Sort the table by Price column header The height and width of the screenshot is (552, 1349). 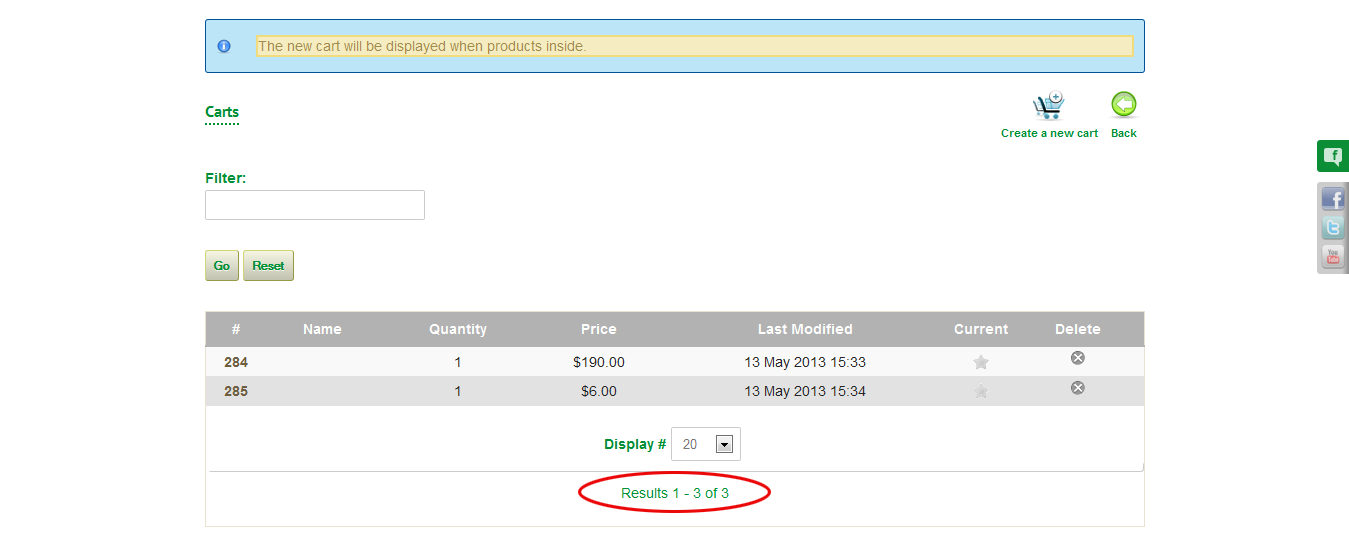[x=599, y=329]
